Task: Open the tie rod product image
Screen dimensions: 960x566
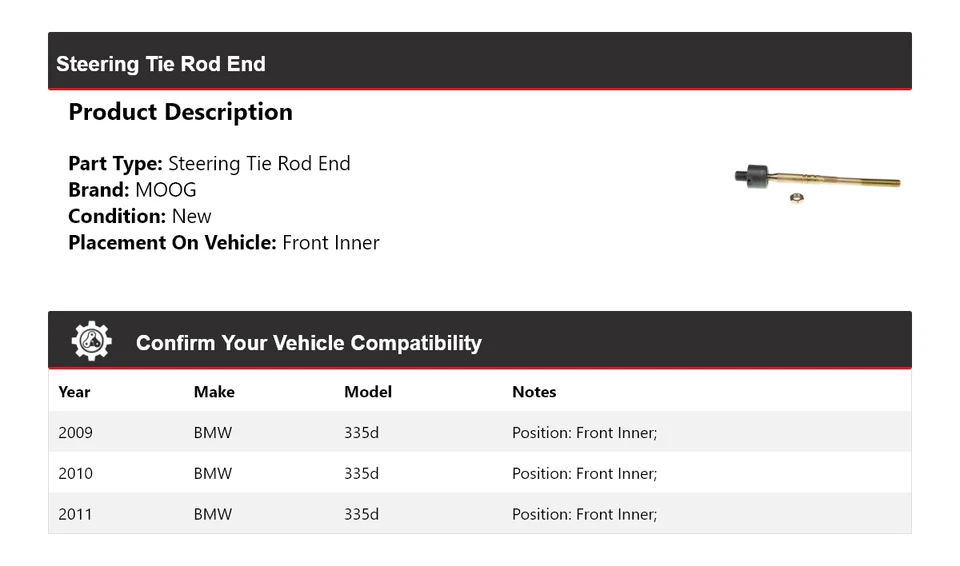Action: [x=817, y=182]
